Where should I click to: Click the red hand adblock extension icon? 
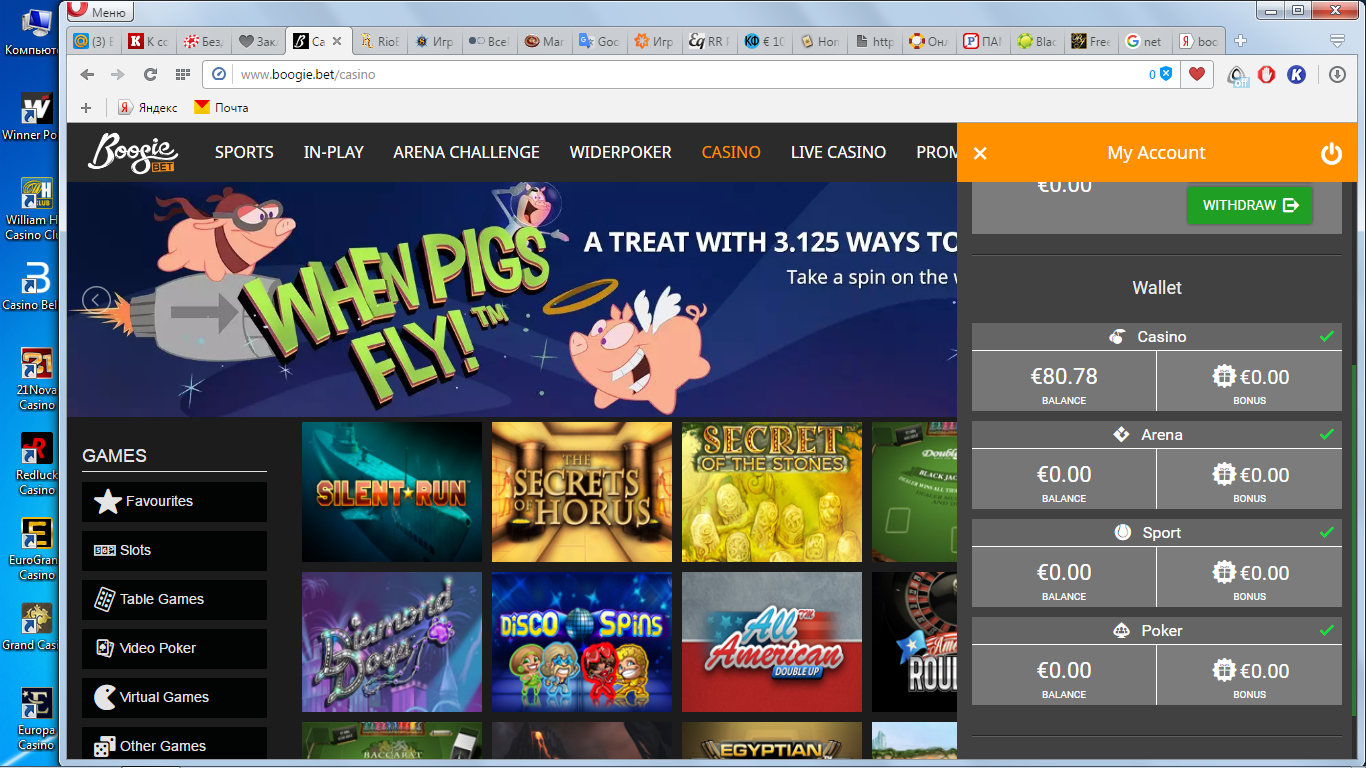pos(1267,74)
